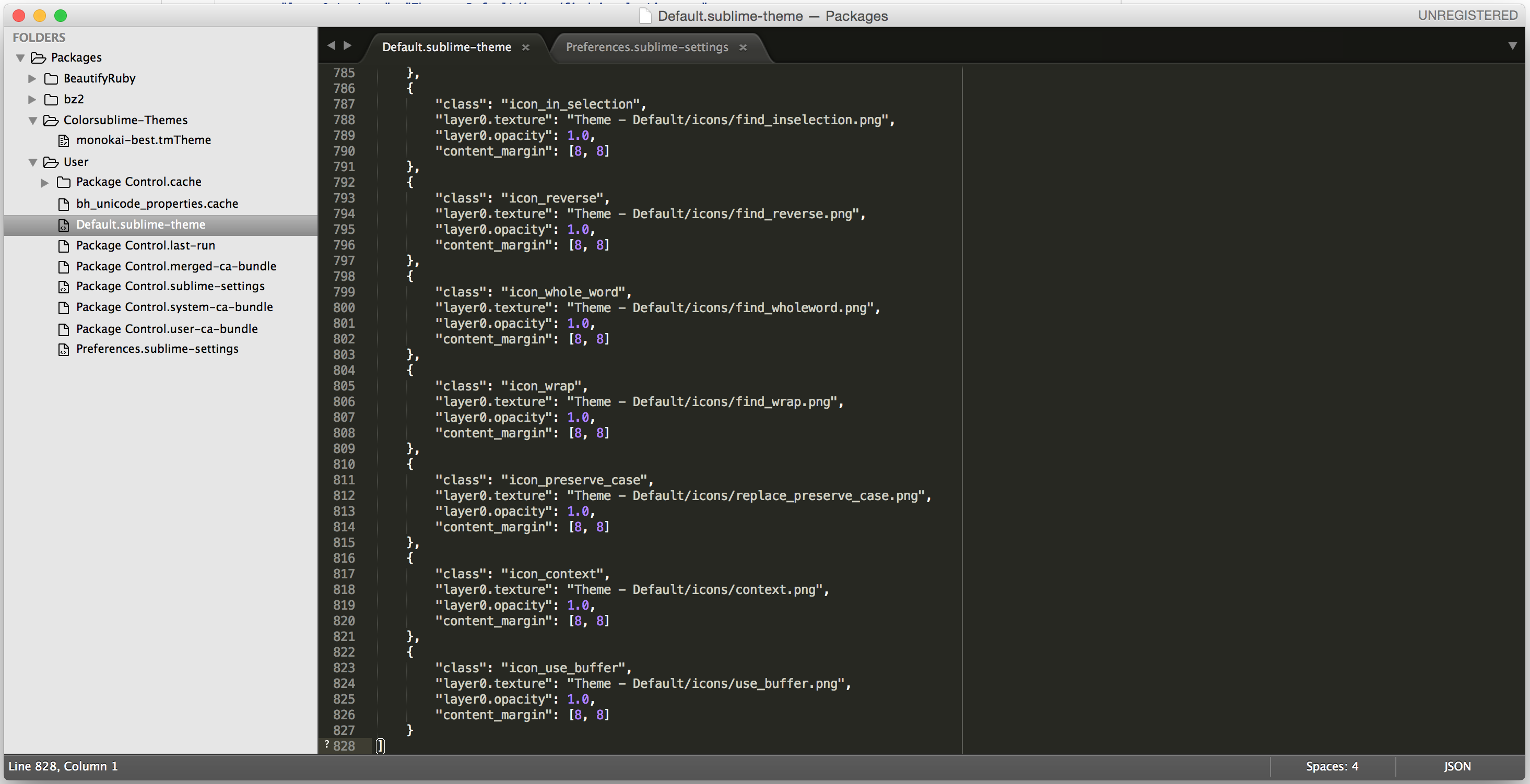Click the question mark gutter icon at line 828

327,744
